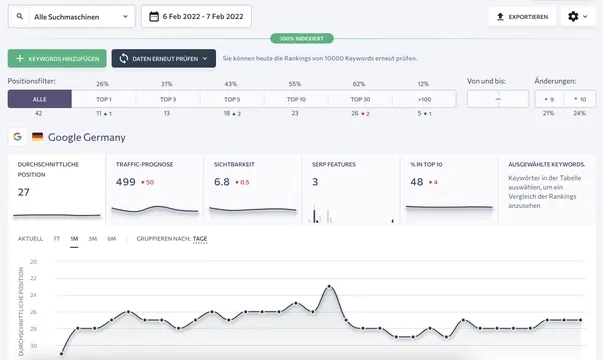Click the Keywords hinzufügen button
The height and width of the screenshot is (360, 603).
click(x=57, y=58)
